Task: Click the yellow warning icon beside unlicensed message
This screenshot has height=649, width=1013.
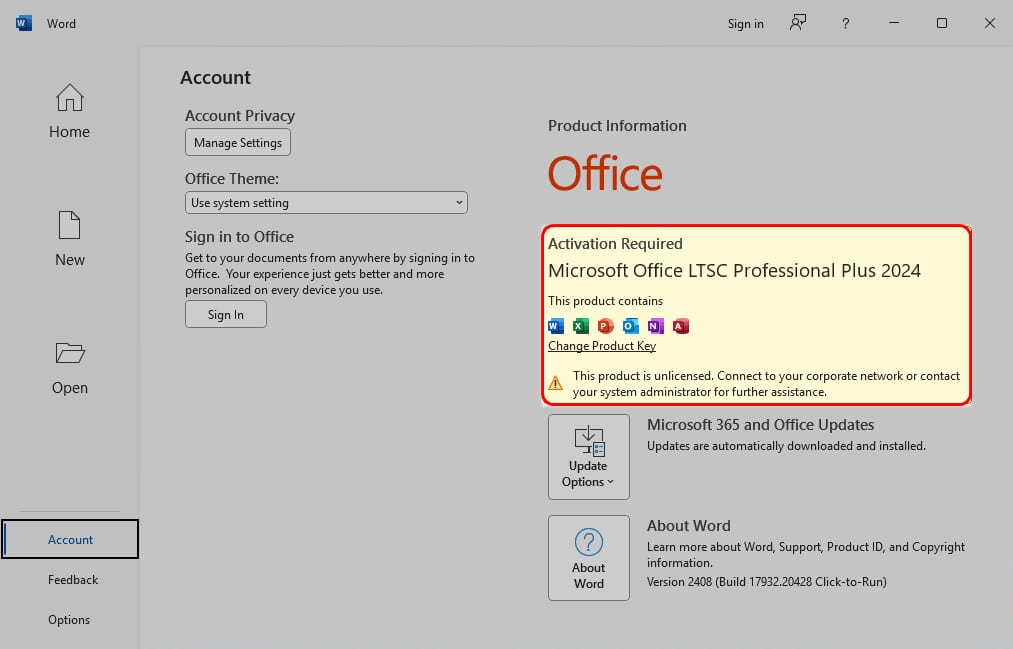Action: click(x=556, y=383)
